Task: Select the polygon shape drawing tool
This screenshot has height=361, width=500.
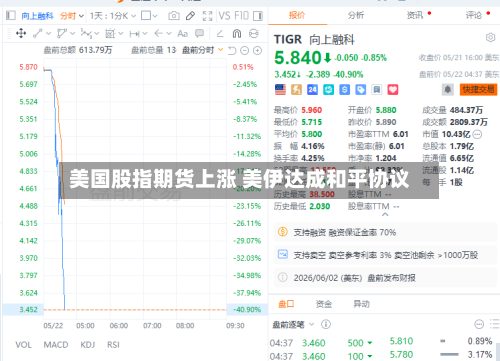Action: click(61, 33)
